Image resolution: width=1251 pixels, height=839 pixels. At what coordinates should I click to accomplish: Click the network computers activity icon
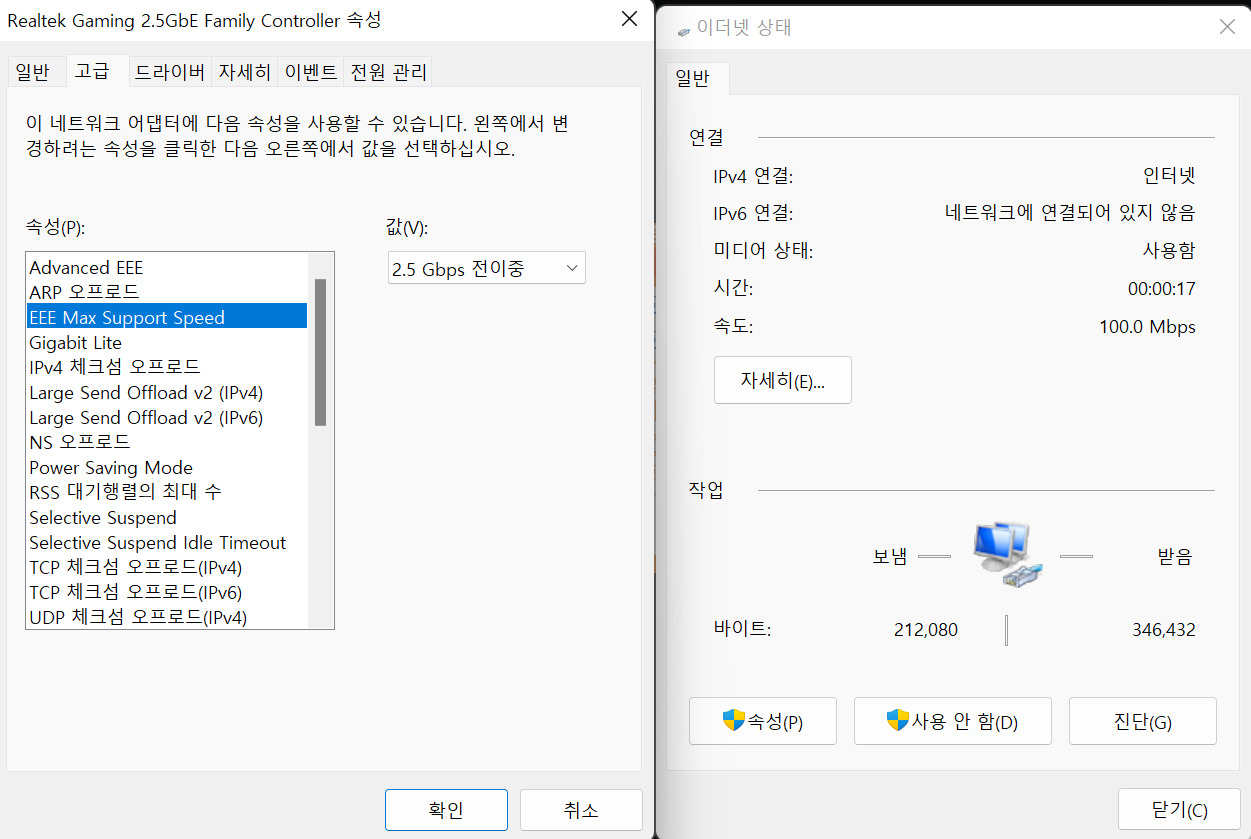coord(1008,554)
